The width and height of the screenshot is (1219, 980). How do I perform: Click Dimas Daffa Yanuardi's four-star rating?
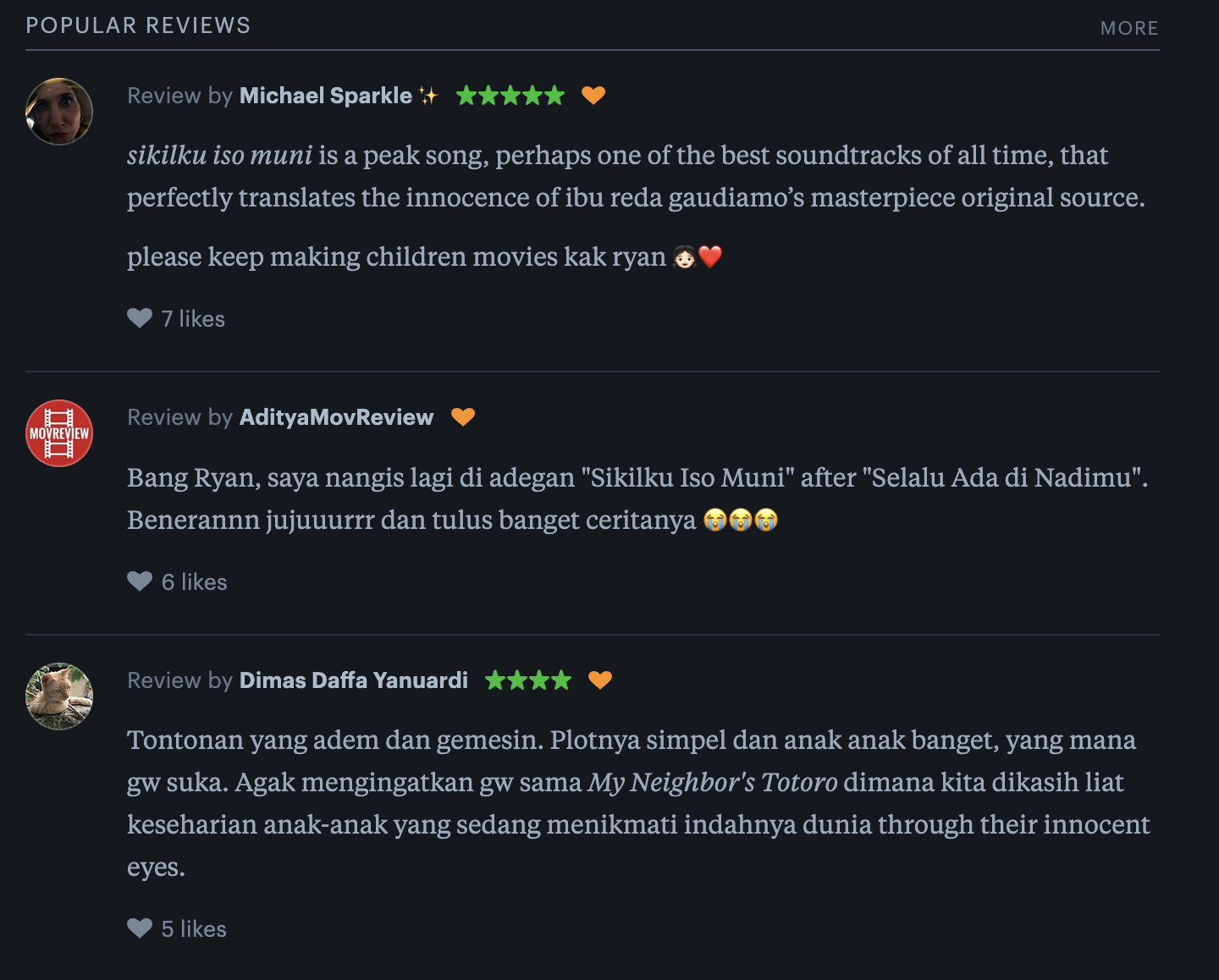tap(528, 680)
